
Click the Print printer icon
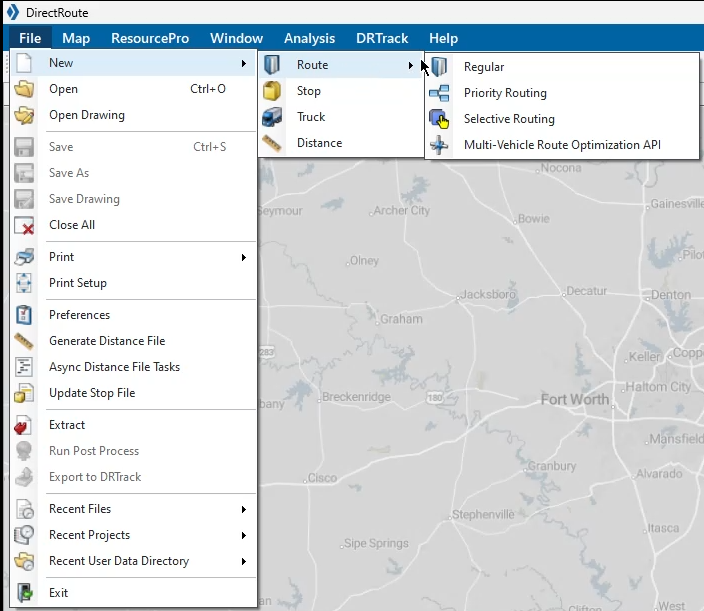[x=24, y=257]
